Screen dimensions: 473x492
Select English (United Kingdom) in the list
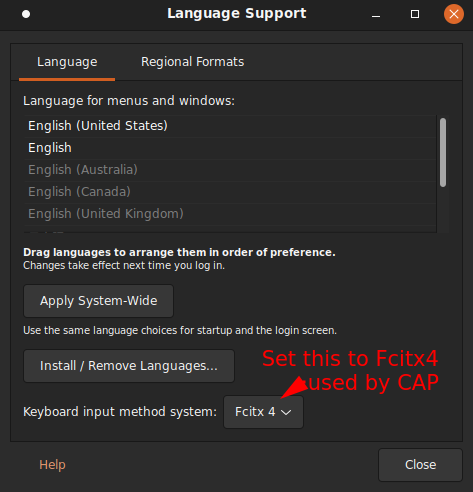click(x=230, y=214)
